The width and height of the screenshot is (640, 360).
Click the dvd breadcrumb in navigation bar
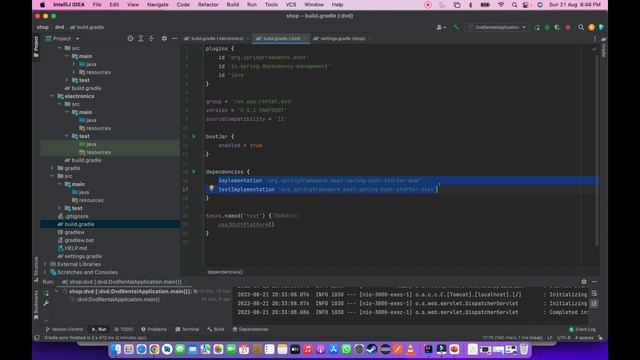point(60,27)
